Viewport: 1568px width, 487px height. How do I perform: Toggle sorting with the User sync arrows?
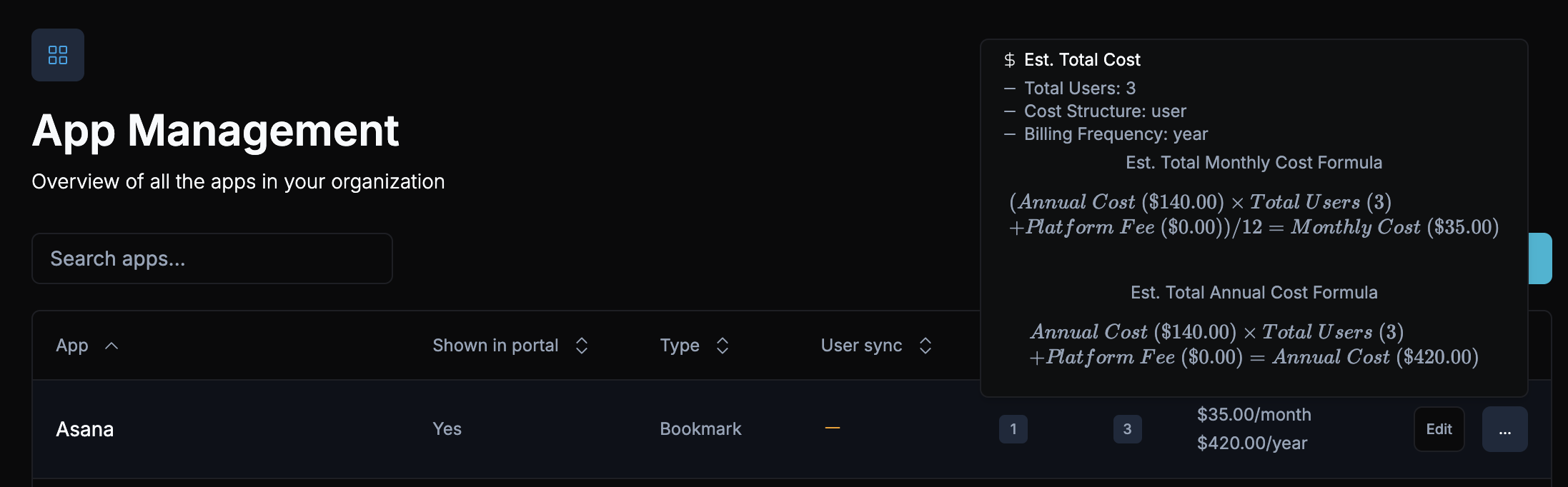[926, 346]
